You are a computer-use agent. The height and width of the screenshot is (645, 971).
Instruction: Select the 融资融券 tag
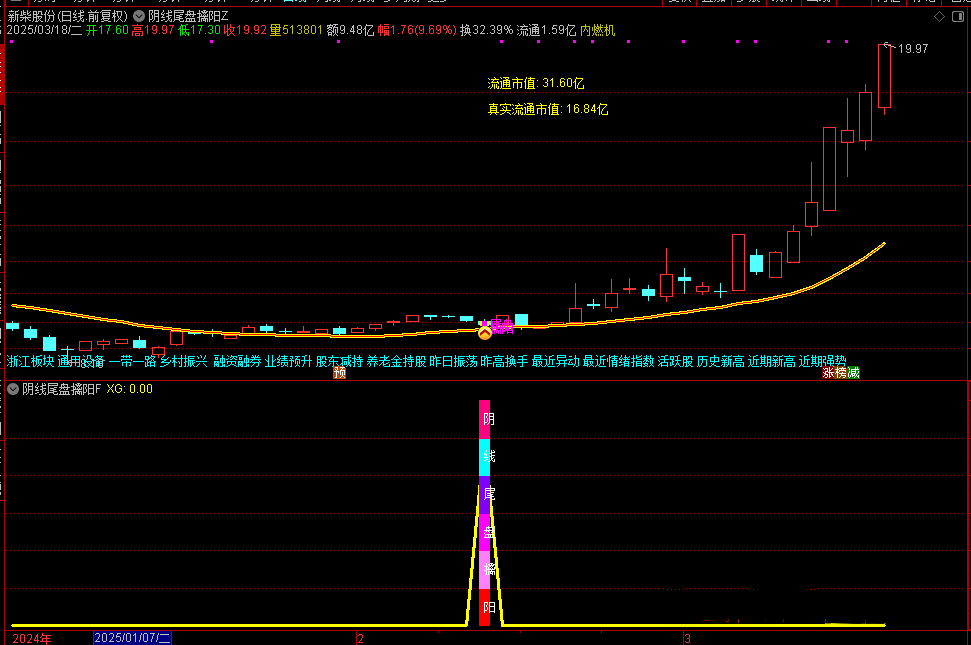[x=237, y=361]
